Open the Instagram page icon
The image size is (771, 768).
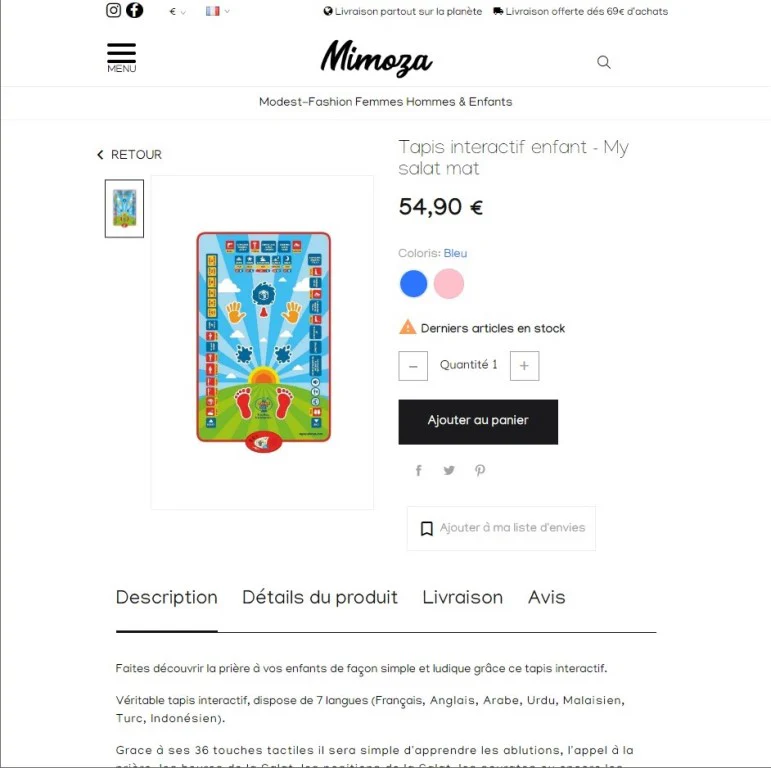tap(113, 10)
